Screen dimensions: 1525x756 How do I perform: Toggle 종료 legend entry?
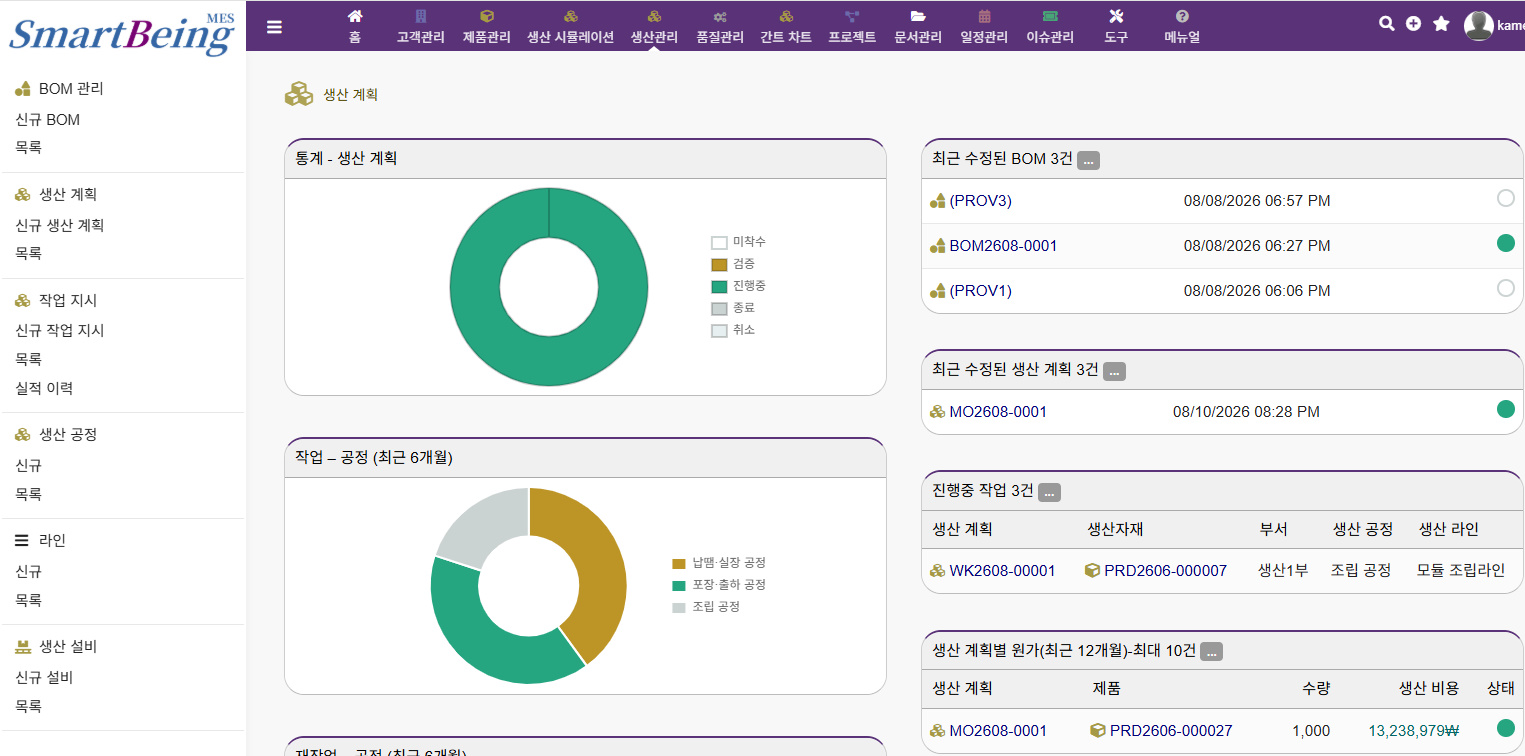[733, 308]
